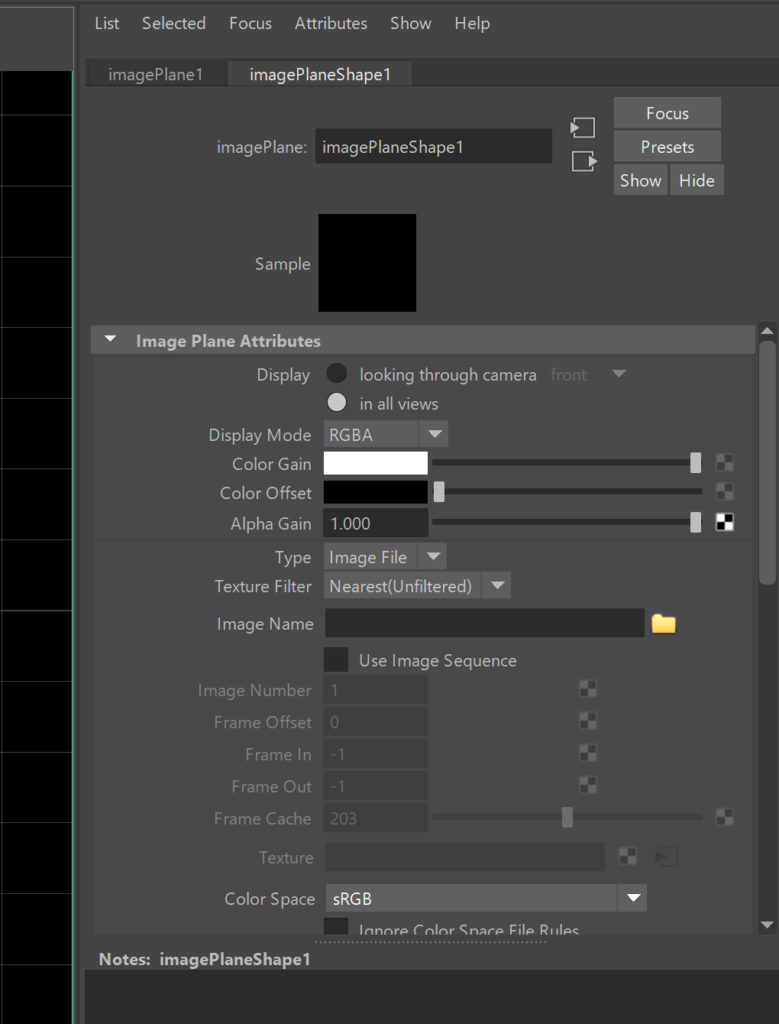Click the output connection icon below it

(584, 161)
